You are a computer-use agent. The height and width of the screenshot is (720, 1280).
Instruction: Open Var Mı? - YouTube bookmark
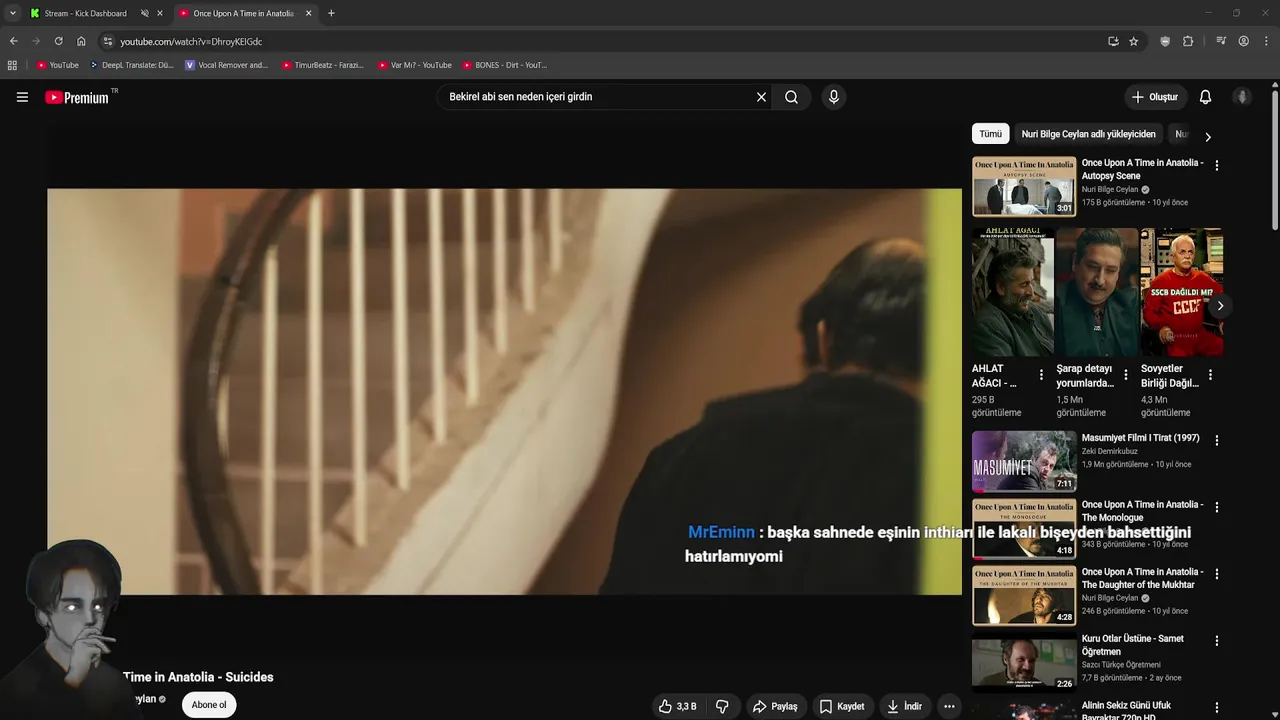pyautogui.click(x=415, y=65)
